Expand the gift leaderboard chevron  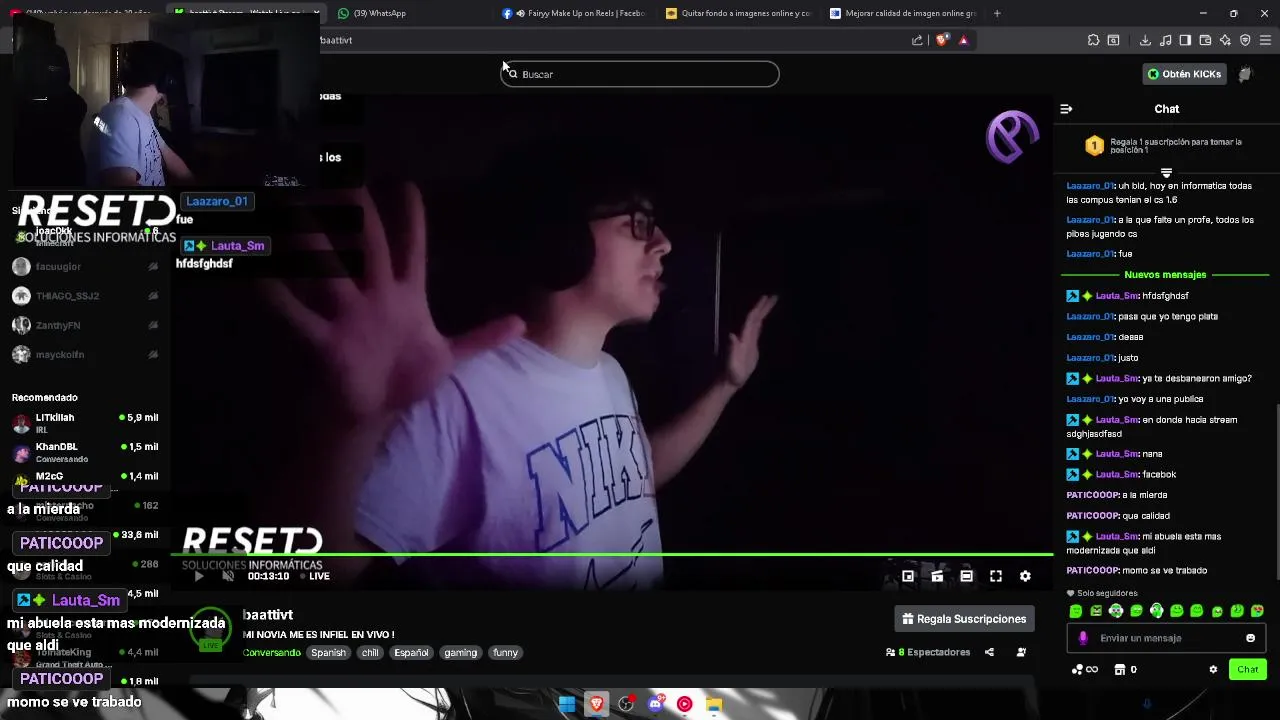click(1166, 173)
